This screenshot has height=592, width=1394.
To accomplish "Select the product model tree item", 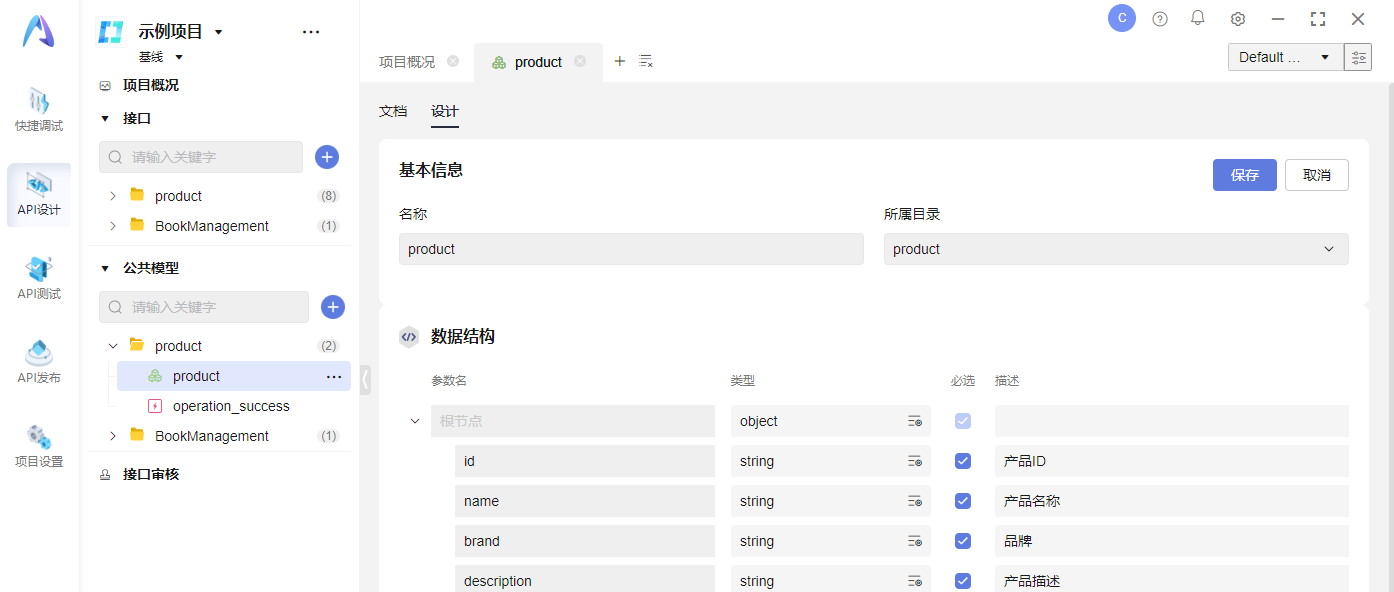I will [x=234, y=376].
